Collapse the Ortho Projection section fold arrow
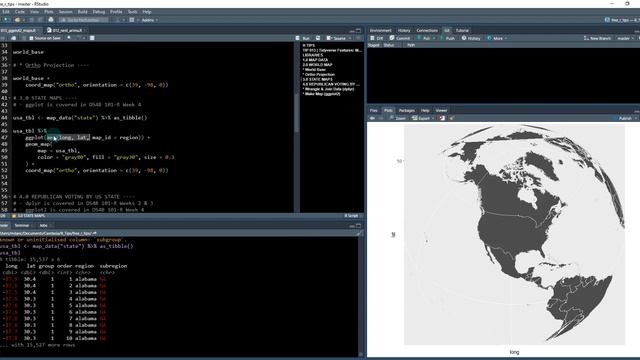The height and width of the screenshot is (360, 640). 10,65
